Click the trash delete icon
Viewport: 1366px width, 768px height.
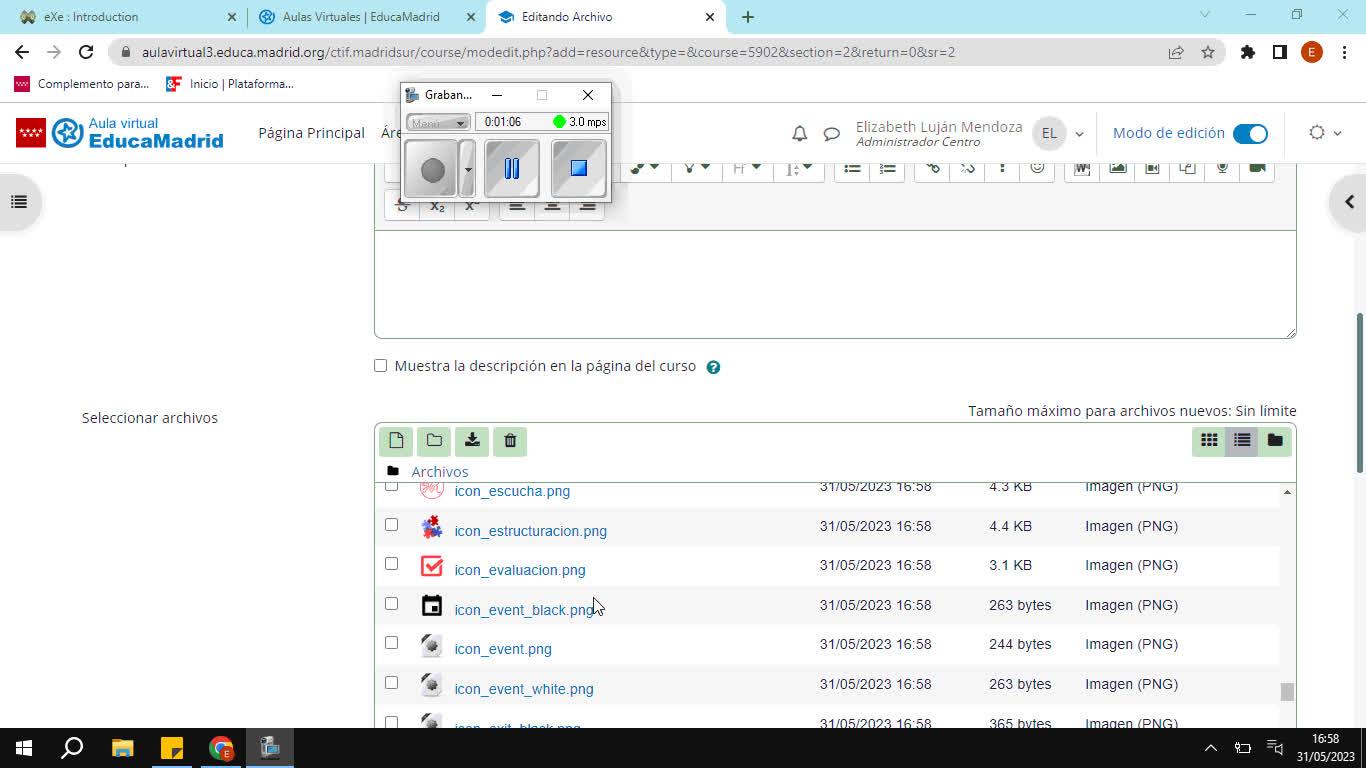click(x=510, y=441)
